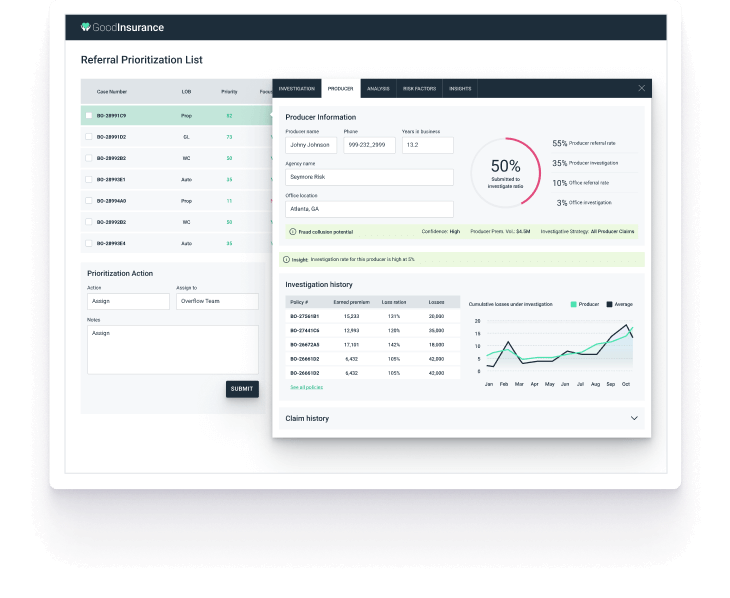Viewport: 730px width, 598px height.
Task: Click the priority score 73
Action: pos(229,137)
